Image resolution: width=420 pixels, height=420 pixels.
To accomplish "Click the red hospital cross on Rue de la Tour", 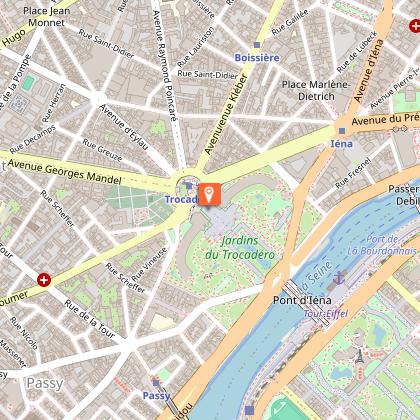I will (44, 280).
